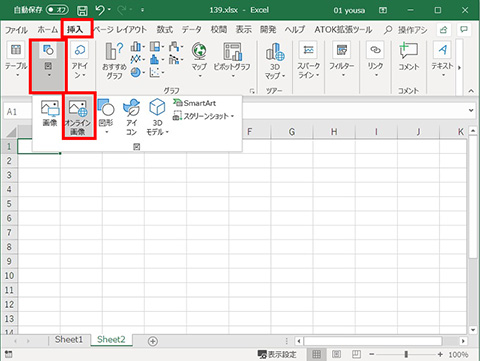Switch to Page Layout view icon
Image resolution: width=480 pixels, height=361 pixels.
[x=337, y=354]
